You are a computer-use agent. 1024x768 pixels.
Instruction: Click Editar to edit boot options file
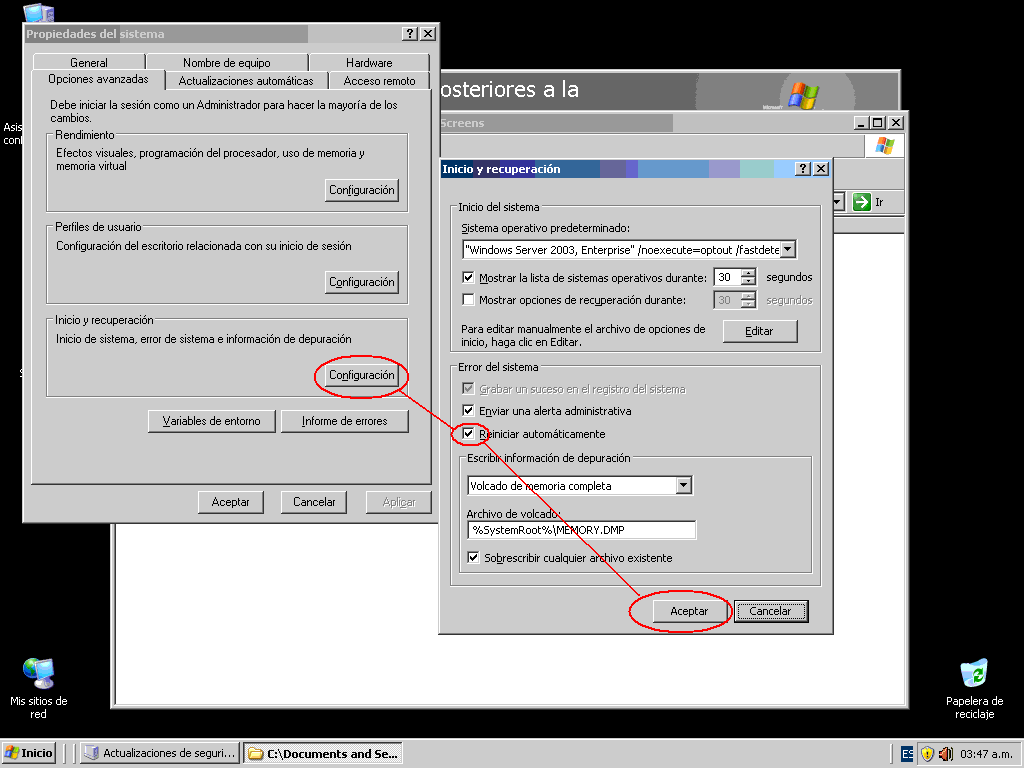[x=760, y=331]
